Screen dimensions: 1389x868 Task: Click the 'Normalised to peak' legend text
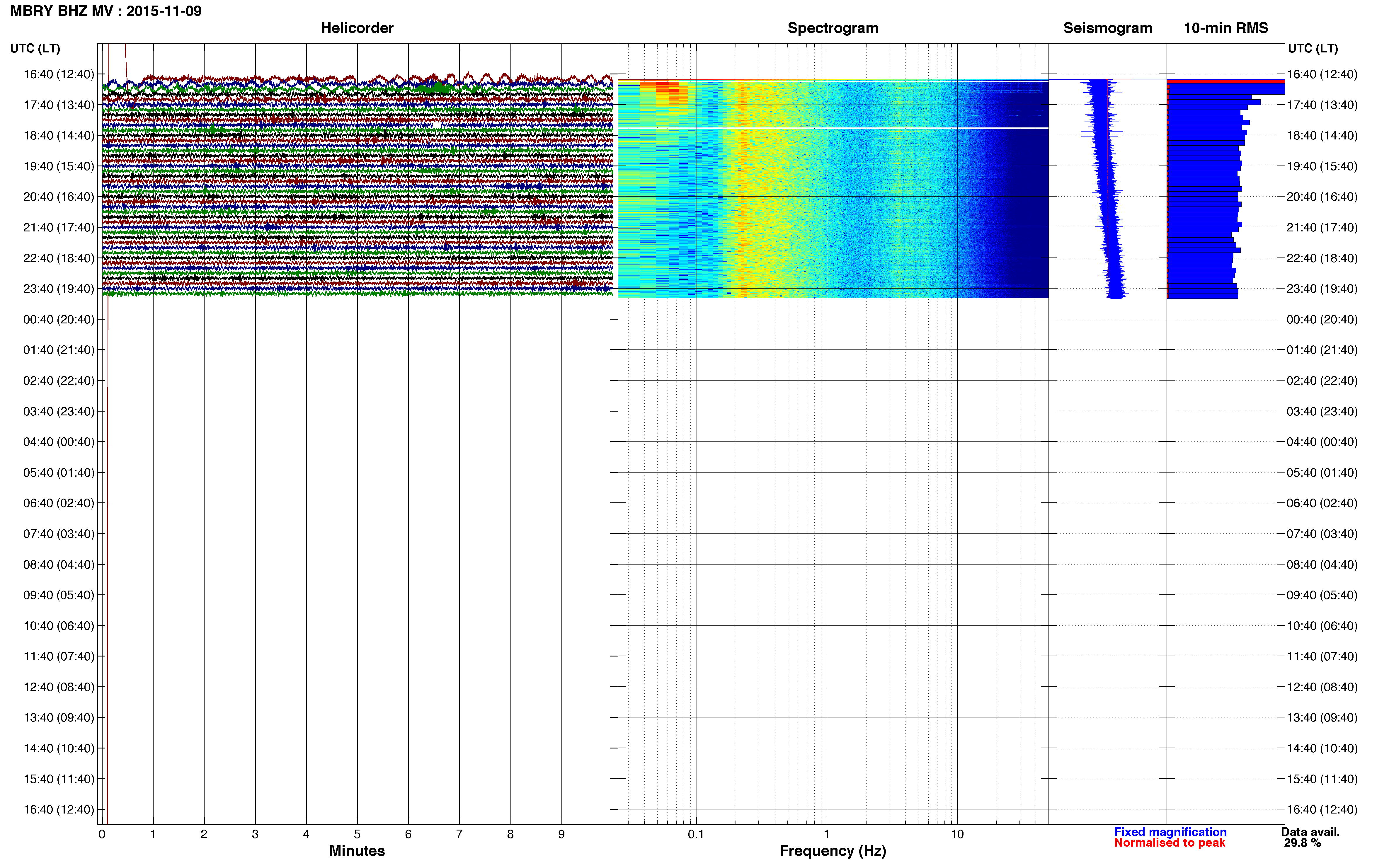coord(1170,843)
